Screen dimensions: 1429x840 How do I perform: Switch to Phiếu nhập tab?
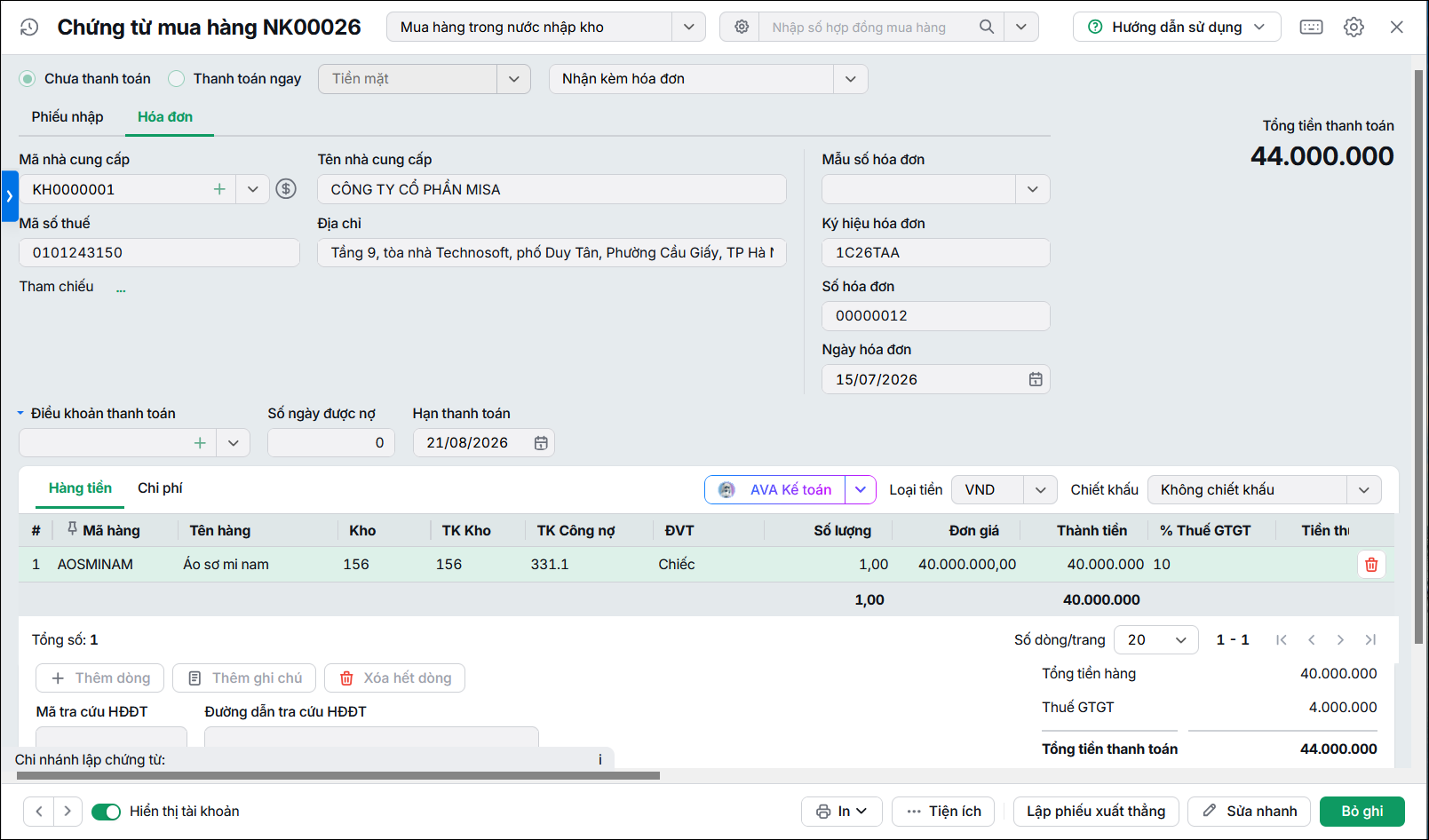click(67, 117)
